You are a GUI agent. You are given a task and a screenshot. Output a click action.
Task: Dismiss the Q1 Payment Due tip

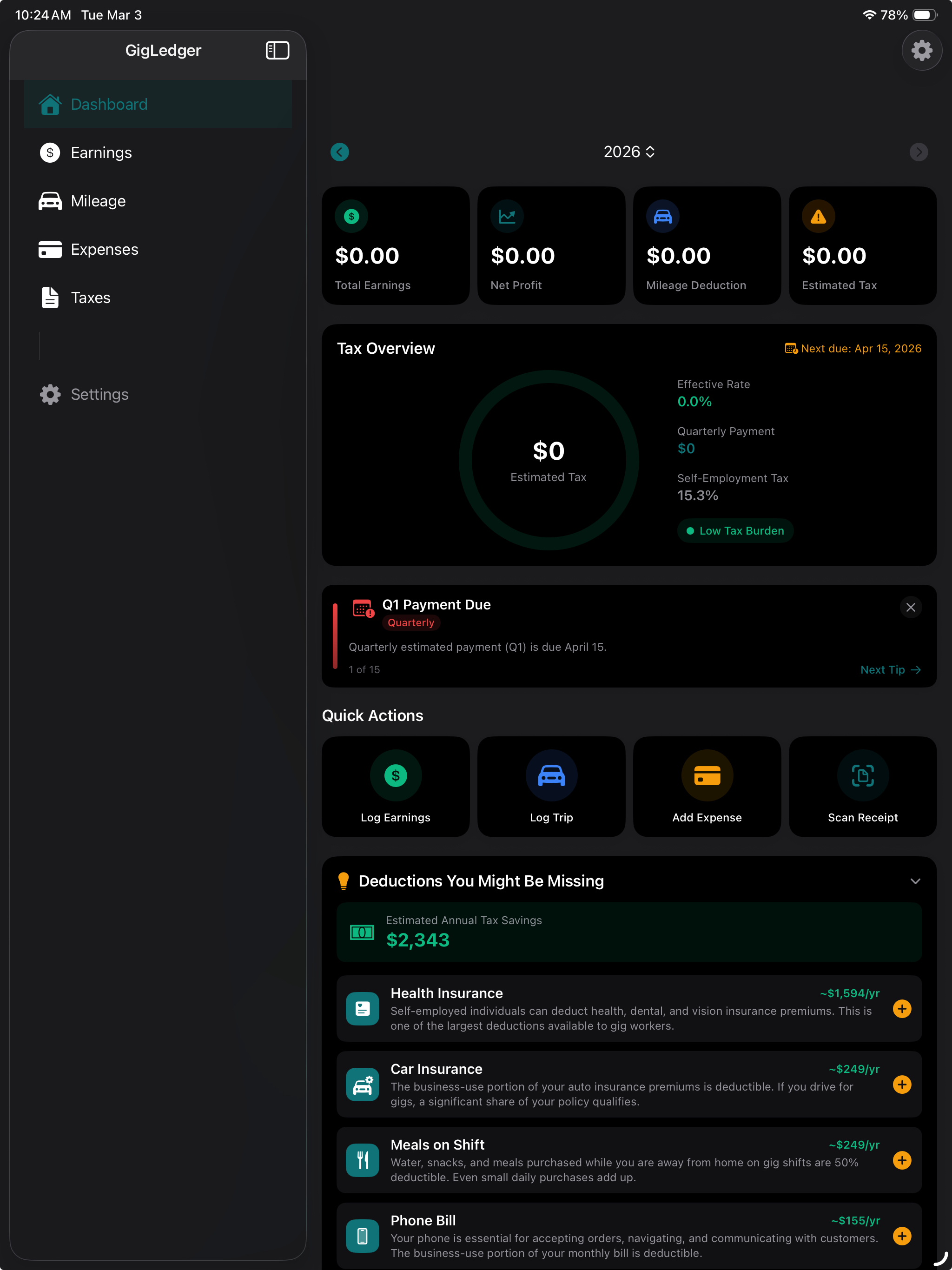click(911, 608)
